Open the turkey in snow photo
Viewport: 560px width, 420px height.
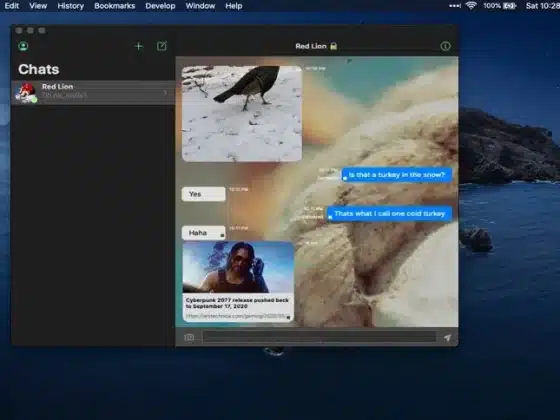point(242,114)
